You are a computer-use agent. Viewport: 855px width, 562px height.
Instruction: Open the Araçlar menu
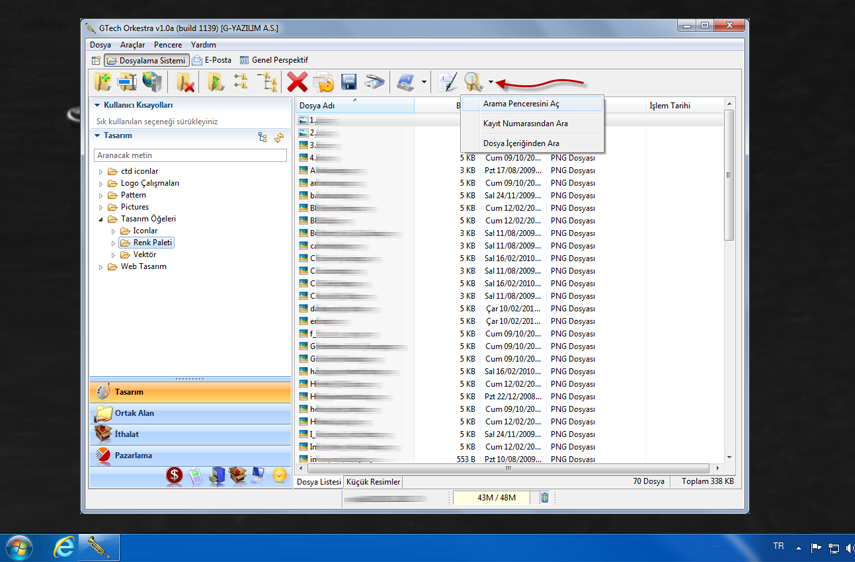click(132, 45)
